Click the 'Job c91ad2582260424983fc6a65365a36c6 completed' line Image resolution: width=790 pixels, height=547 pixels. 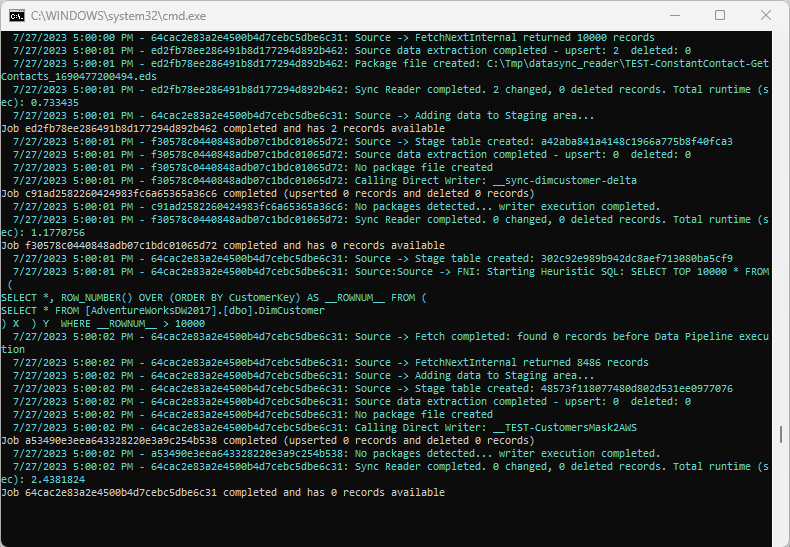267,193
